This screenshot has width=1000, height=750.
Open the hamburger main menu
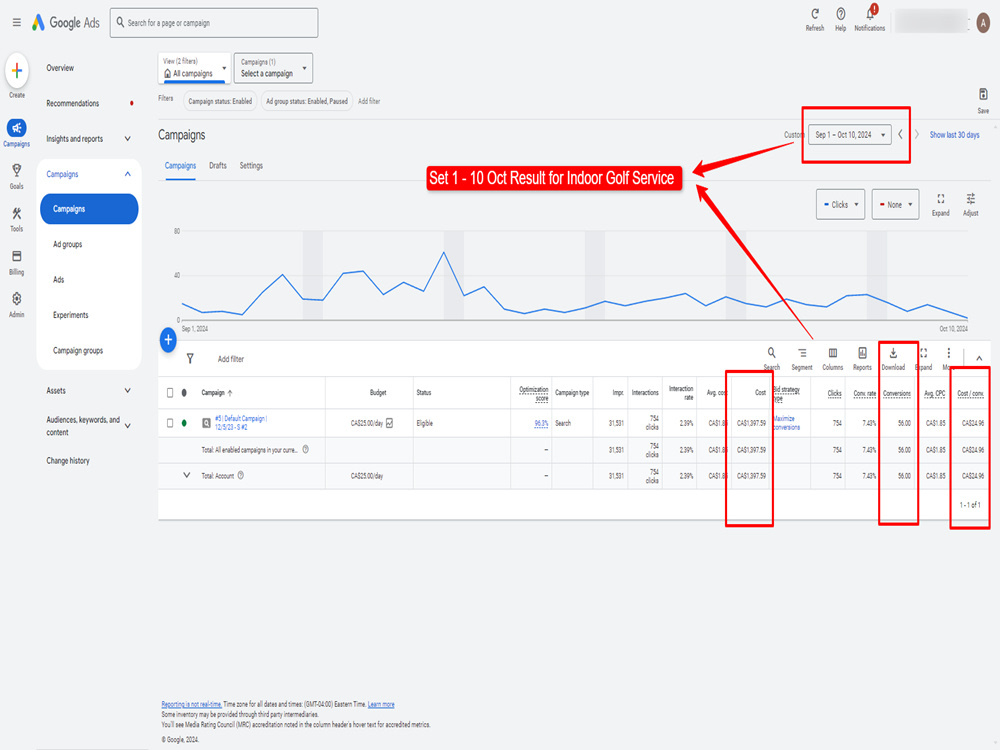(x=17, y=22)
